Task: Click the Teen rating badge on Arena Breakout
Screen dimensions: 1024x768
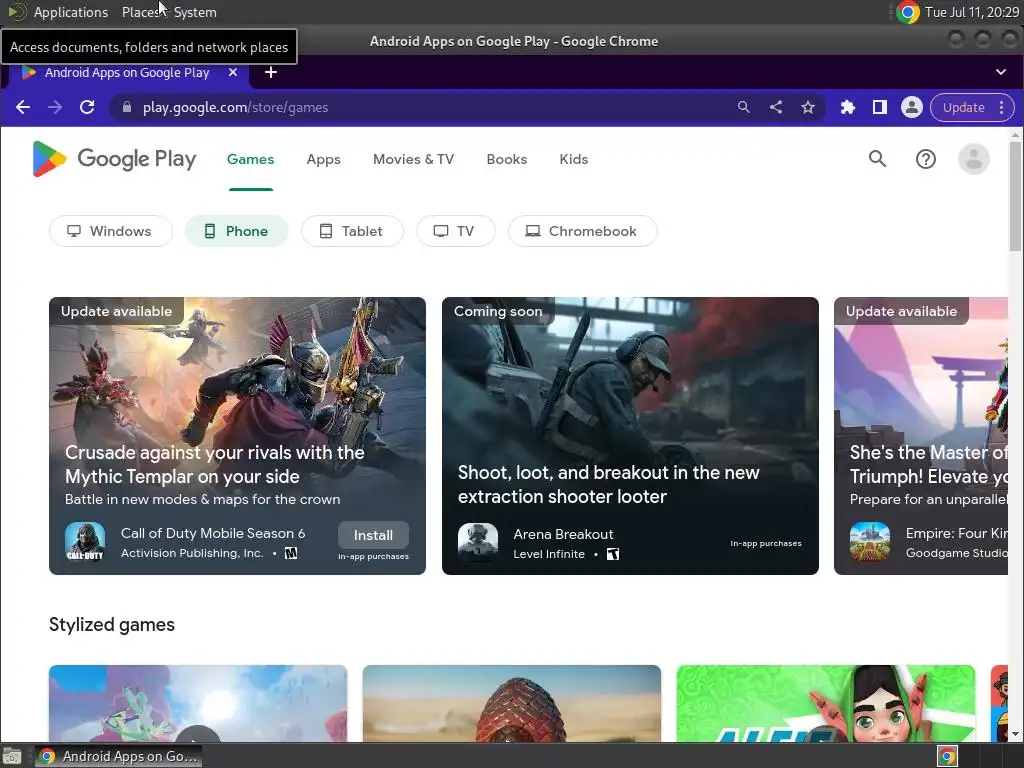Action: coord(613,554)
